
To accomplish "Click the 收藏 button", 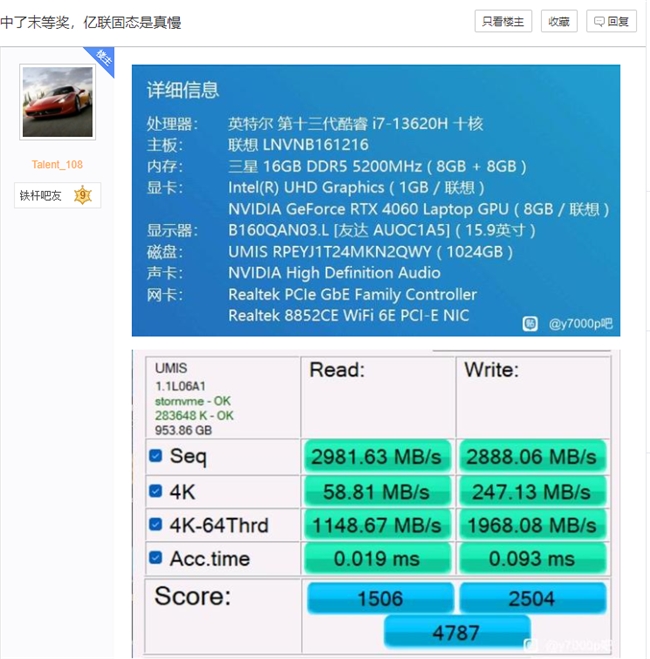I will (559, 21).
